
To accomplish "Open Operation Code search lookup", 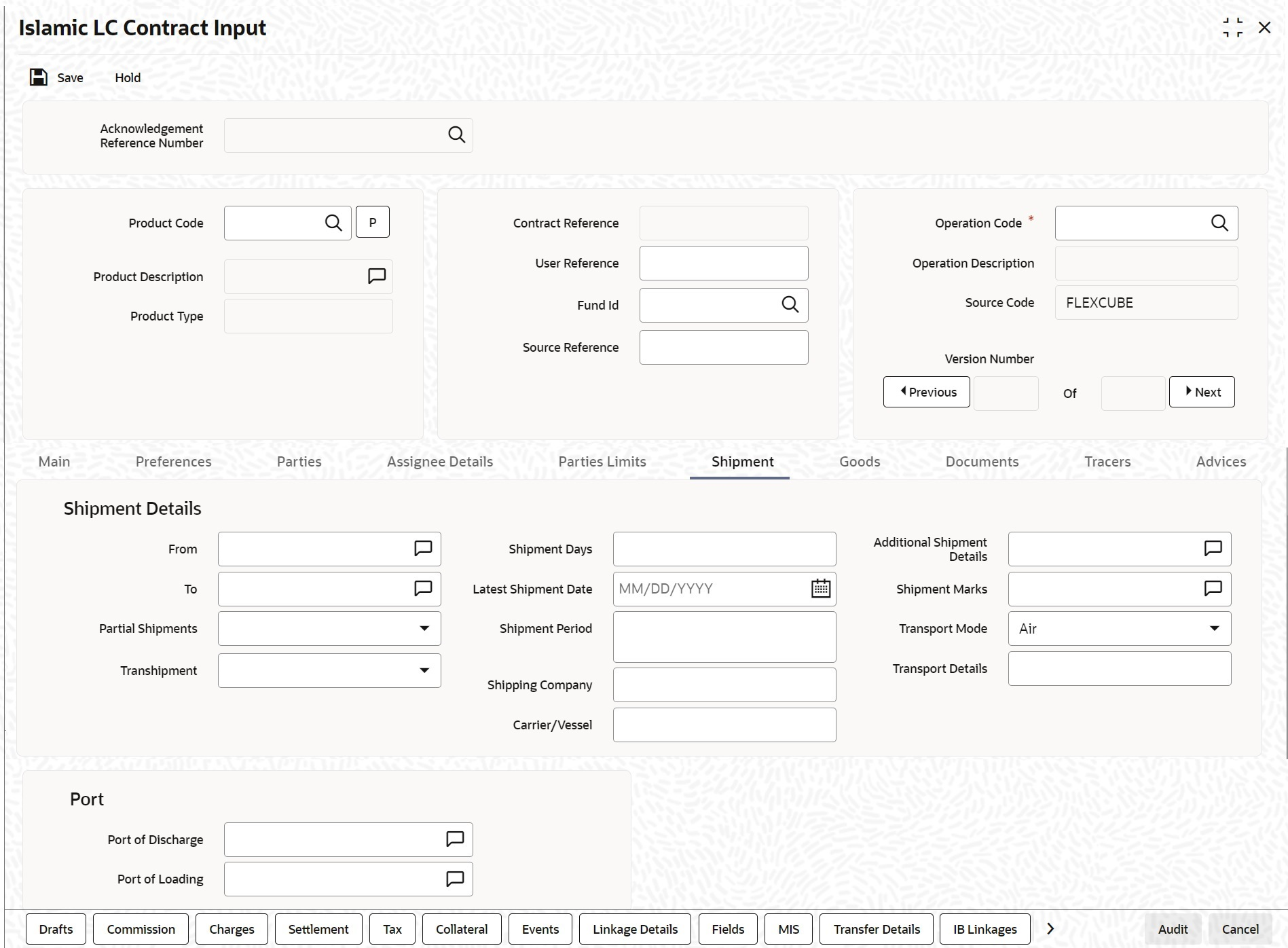I will pyautogui.click(x=1219, y=223).
